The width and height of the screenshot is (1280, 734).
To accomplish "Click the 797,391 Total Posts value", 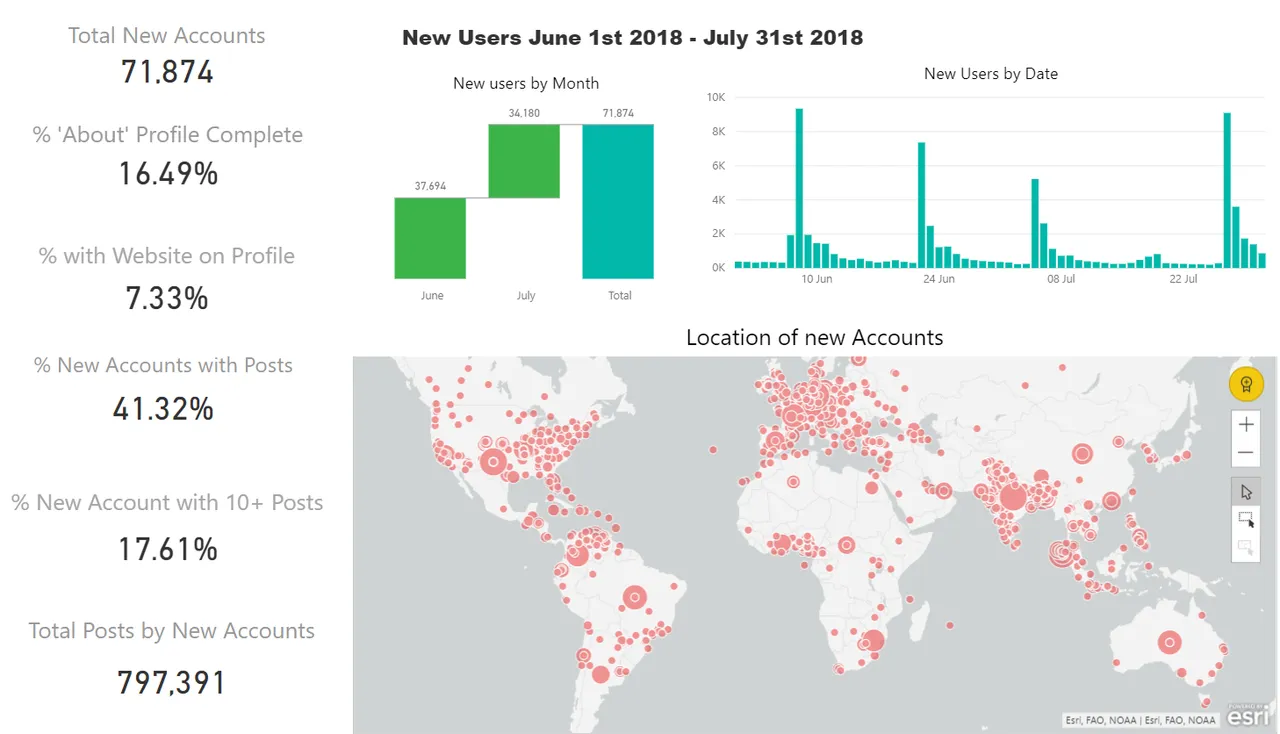I will coord(171,682).
